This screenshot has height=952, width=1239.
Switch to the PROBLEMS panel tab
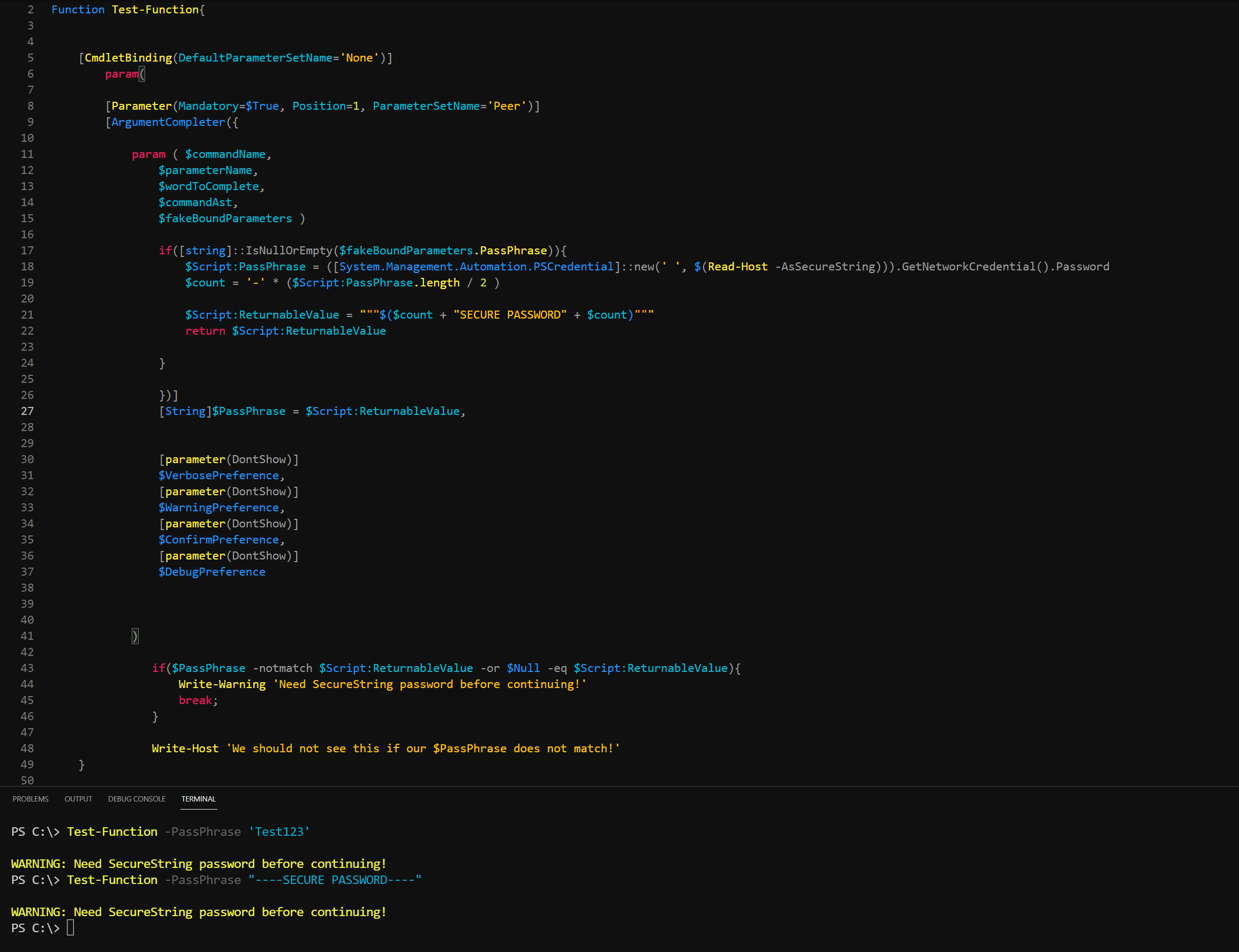pyautogui.click(x=31, y=799)
